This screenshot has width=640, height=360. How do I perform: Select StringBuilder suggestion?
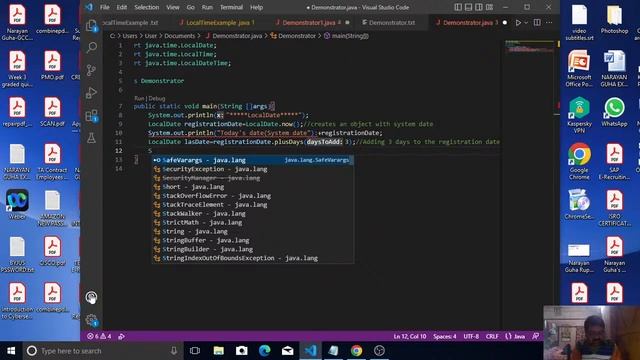pyautogui.click(x=253, y=249)
